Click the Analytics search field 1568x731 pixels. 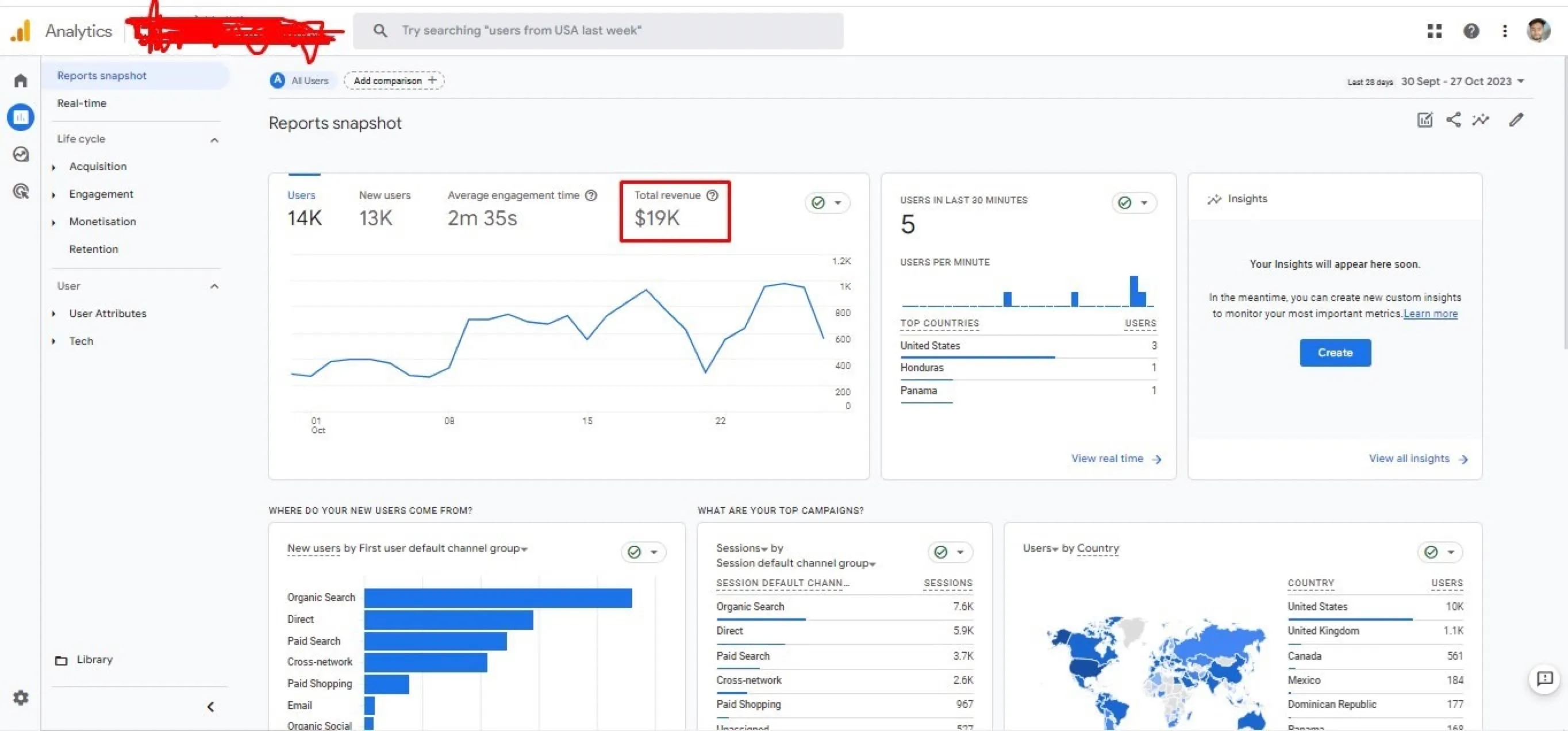click(598, 30)
